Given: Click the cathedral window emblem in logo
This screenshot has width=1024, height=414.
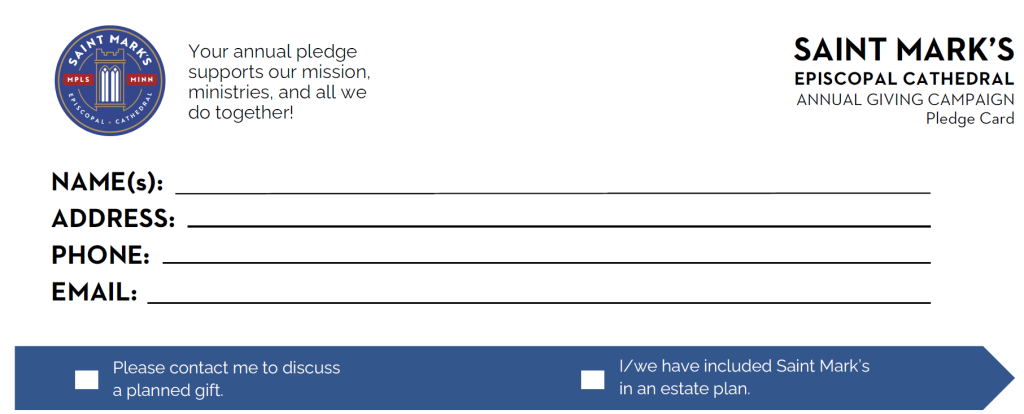Looking at the screenshot, I should click(109, 80).
